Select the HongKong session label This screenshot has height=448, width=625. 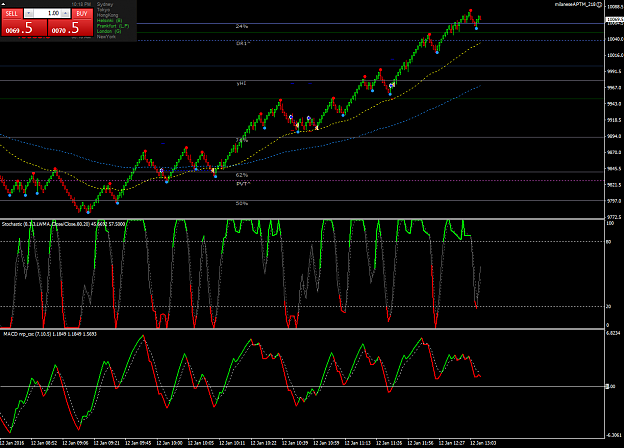pyautogui.click(x=107, y=15)
